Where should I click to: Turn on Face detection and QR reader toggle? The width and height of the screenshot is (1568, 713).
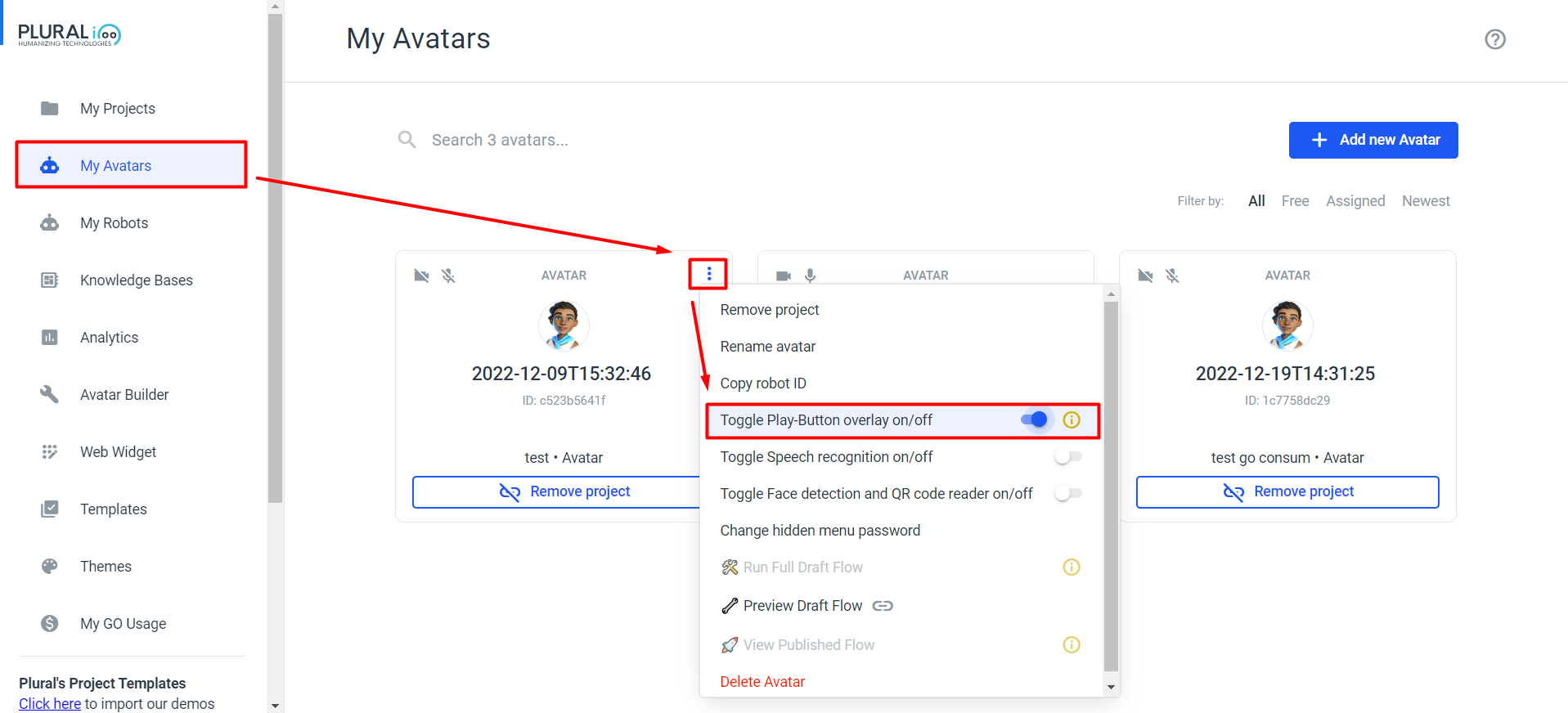pyautogui.click(x=1067, y=494)
